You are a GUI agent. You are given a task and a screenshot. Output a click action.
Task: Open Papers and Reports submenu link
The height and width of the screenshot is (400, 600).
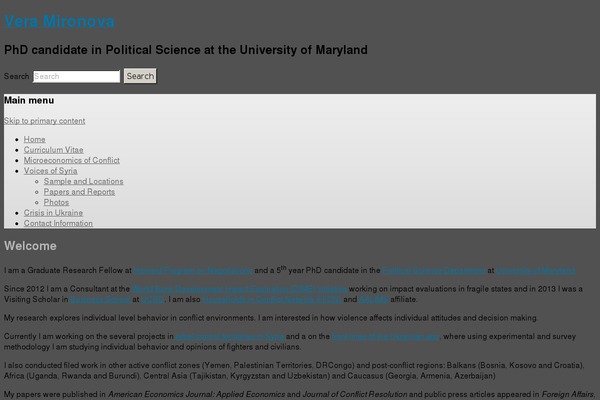coord(79,192)
